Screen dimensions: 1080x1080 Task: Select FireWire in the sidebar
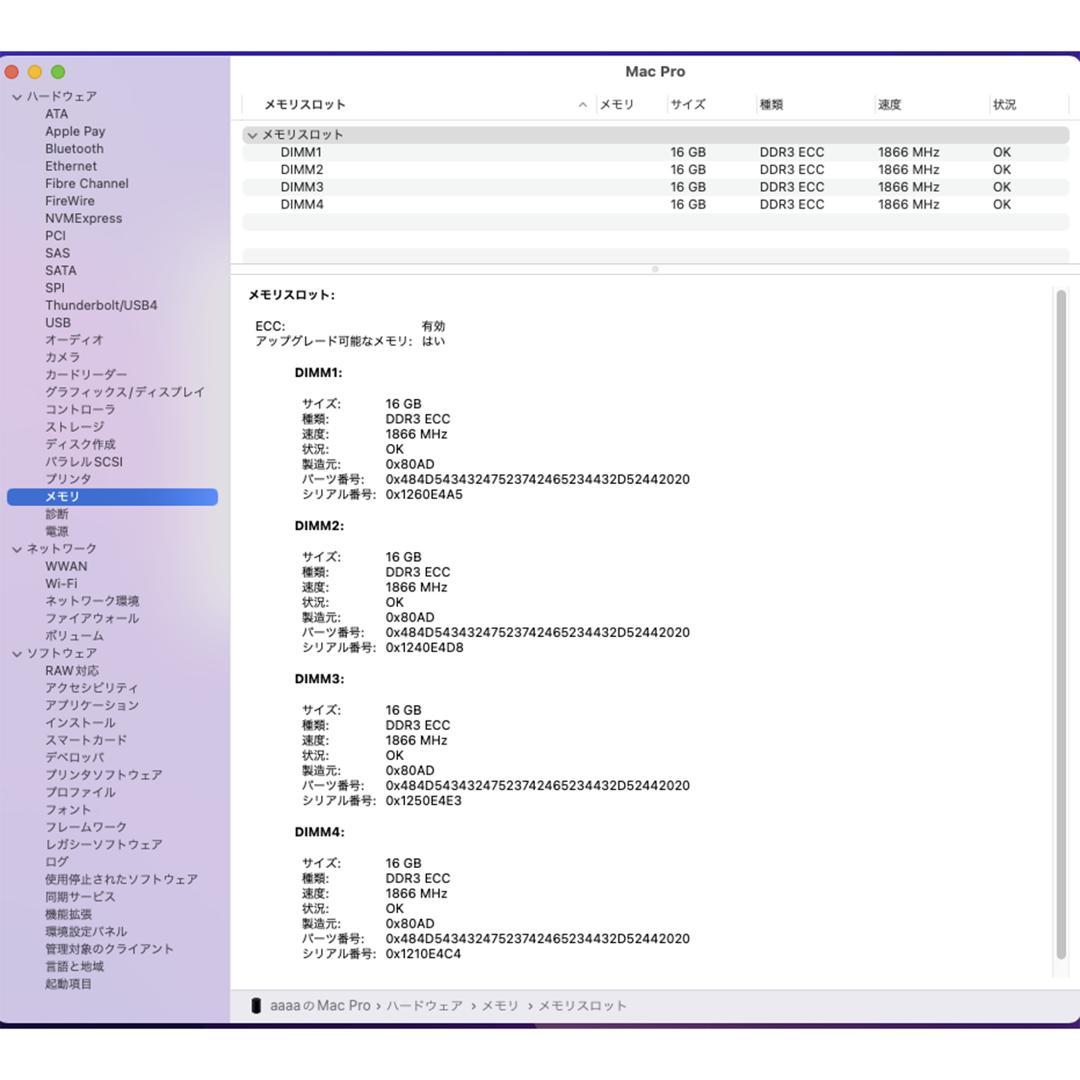tap(70, 200)
